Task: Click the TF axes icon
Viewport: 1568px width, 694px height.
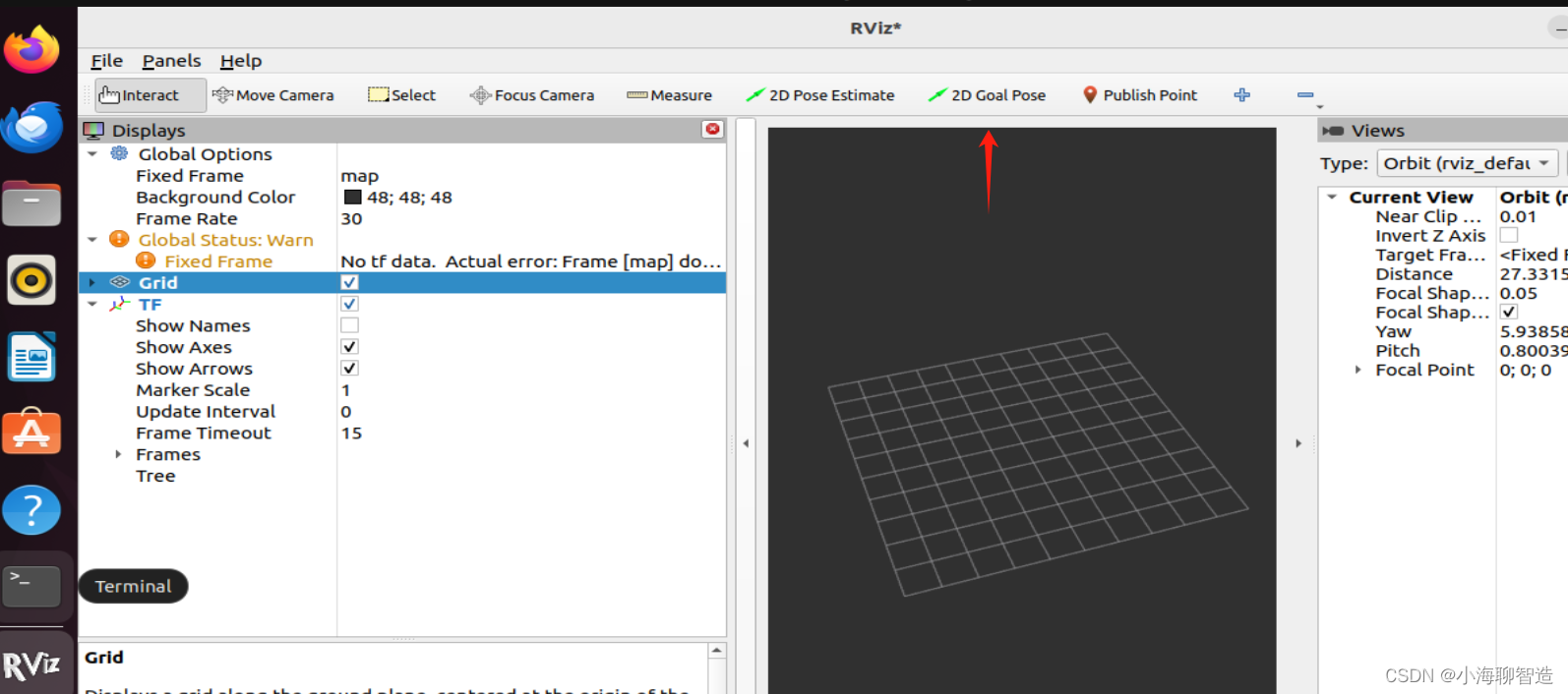Action: point(119,304)
